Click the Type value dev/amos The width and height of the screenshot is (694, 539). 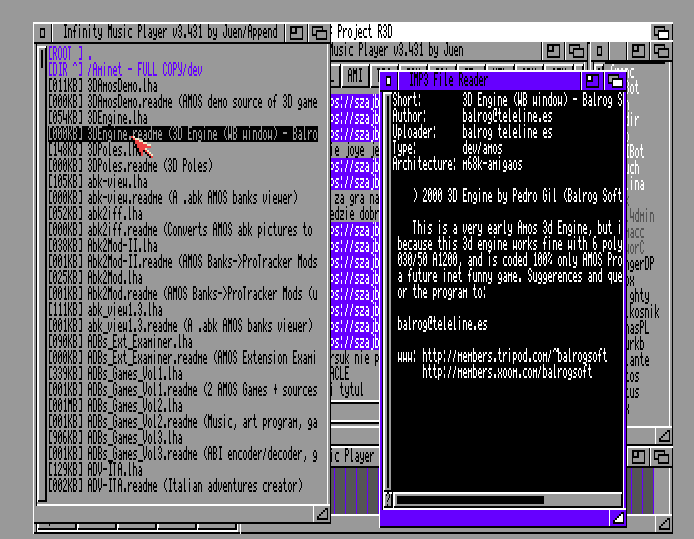[482, 148]
